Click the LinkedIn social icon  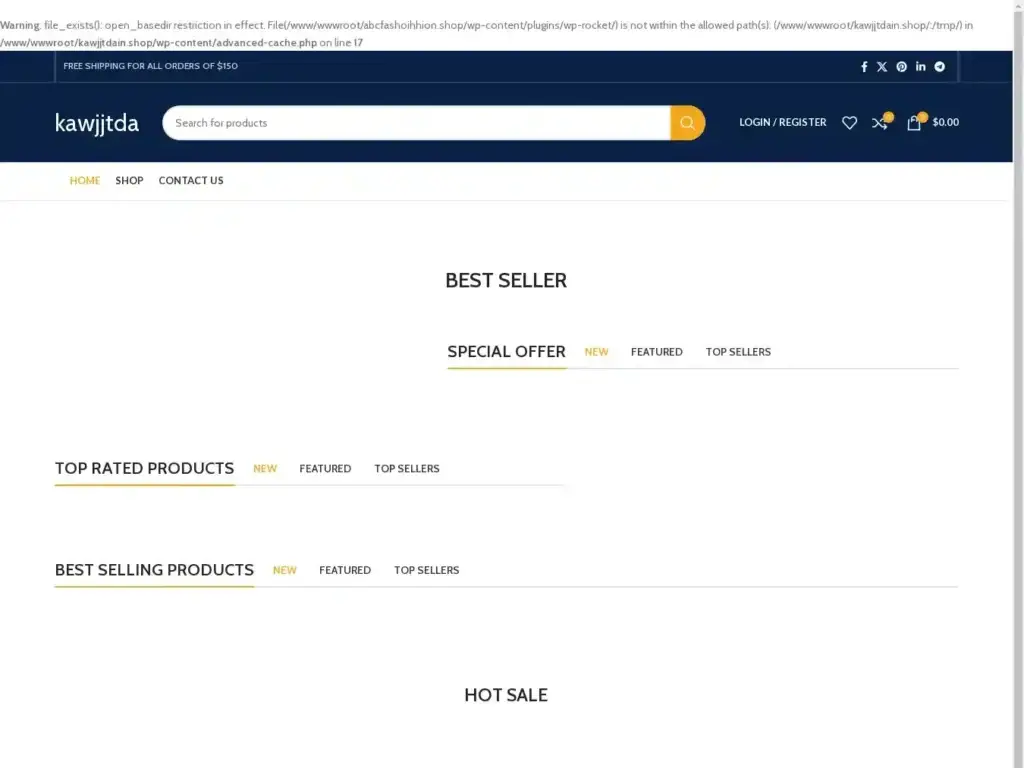920,66
